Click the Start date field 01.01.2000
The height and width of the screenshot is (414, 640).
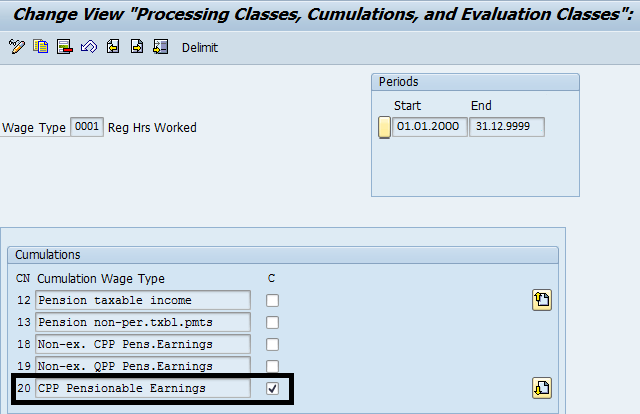429,127
